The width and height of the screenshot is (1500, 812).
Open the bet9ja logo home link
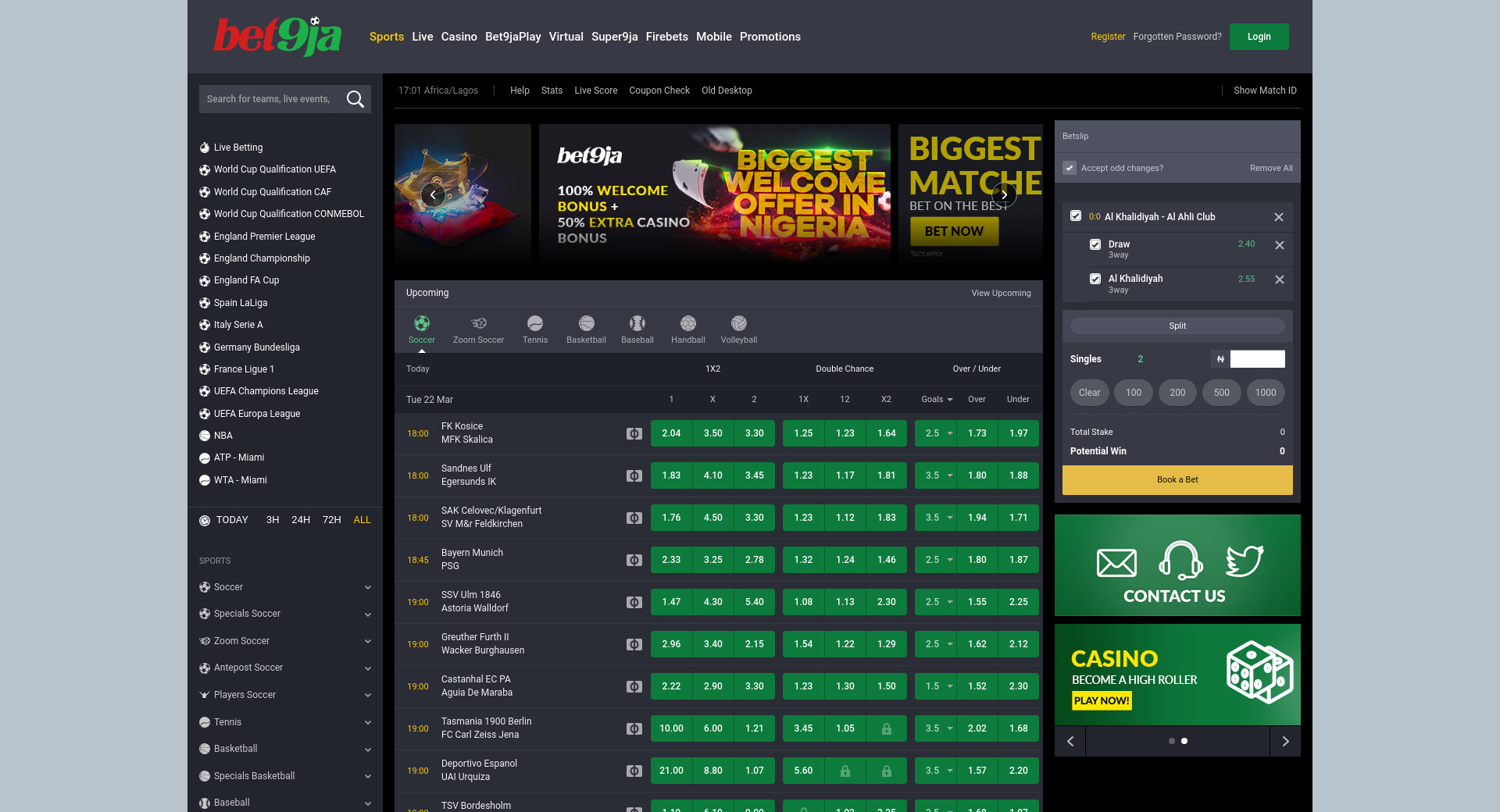pyautogui.click(x=277, y=37)
